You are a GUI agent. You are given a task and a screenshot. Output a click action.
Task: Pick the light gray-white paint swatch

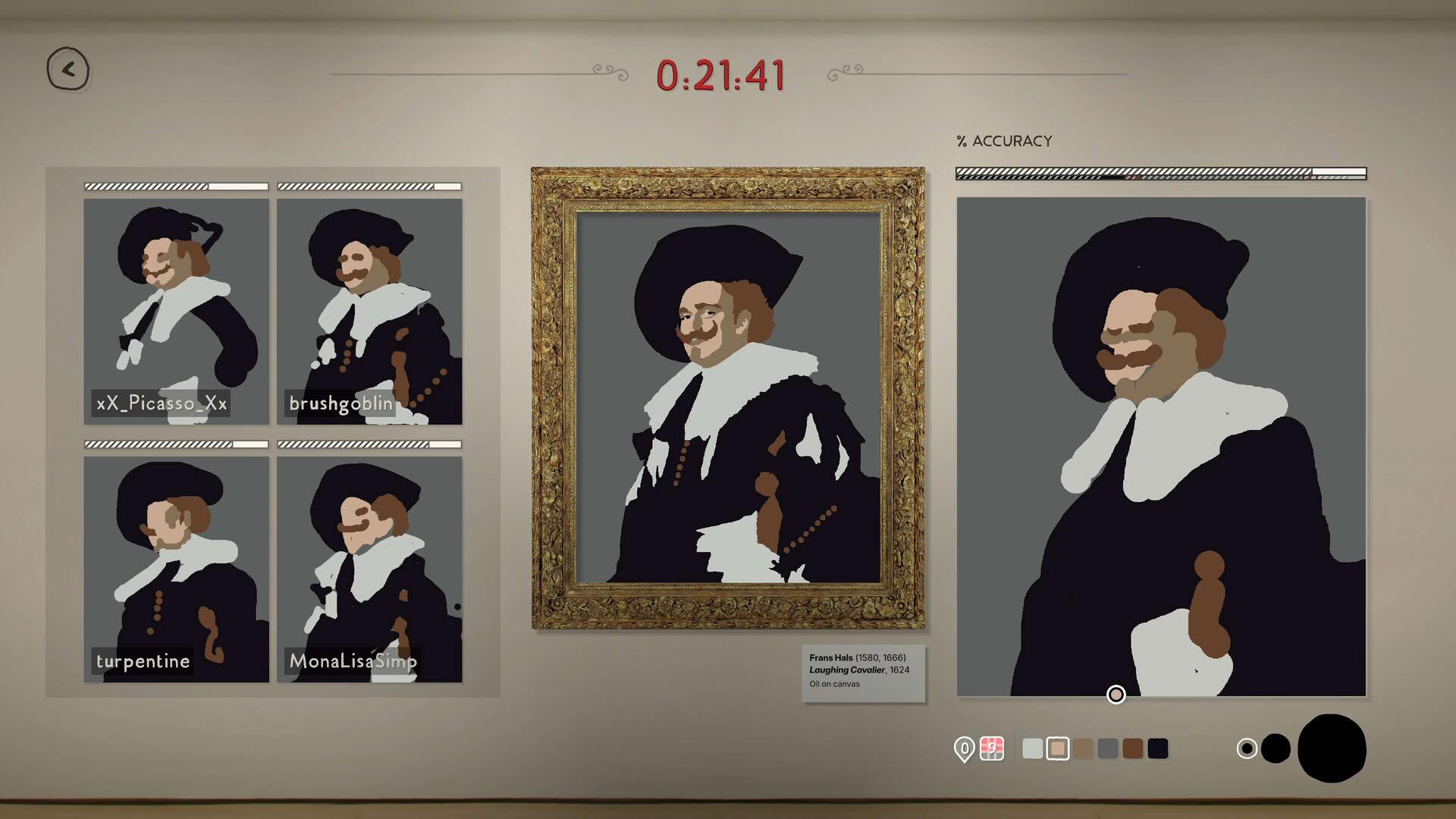pyautogui.click(x=1033, y=748)
